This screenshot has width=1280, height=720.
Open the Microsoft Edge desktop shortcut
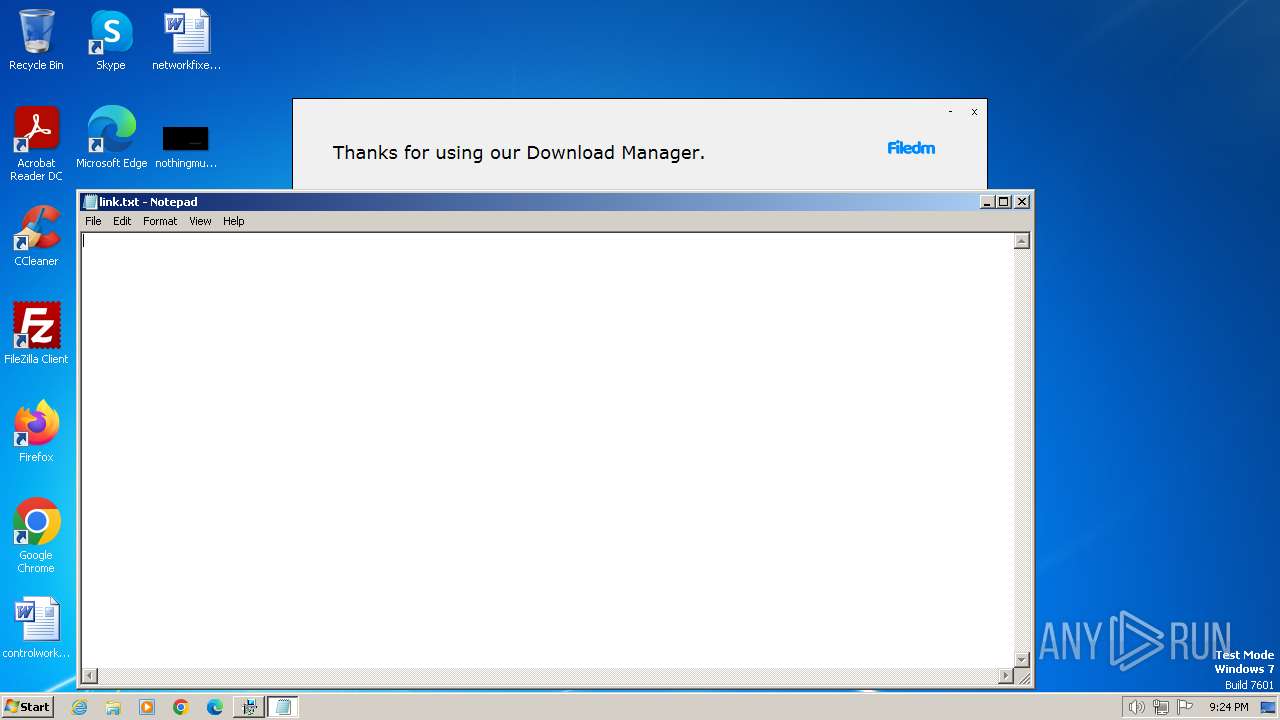click(111, 138)
